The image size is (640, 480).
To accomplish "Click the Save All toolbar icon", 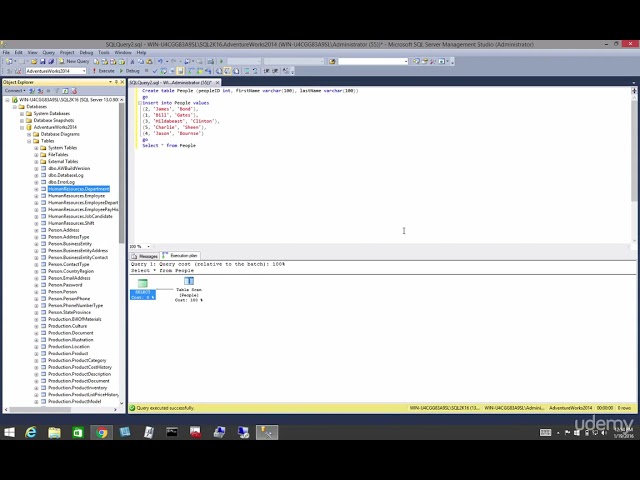I will pos(51,61).
